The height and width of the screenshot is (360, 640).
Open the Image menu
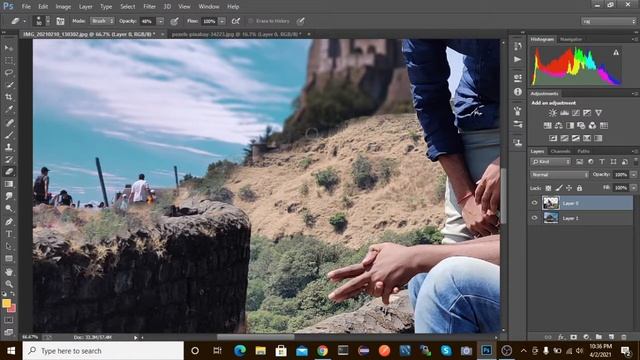63,7
